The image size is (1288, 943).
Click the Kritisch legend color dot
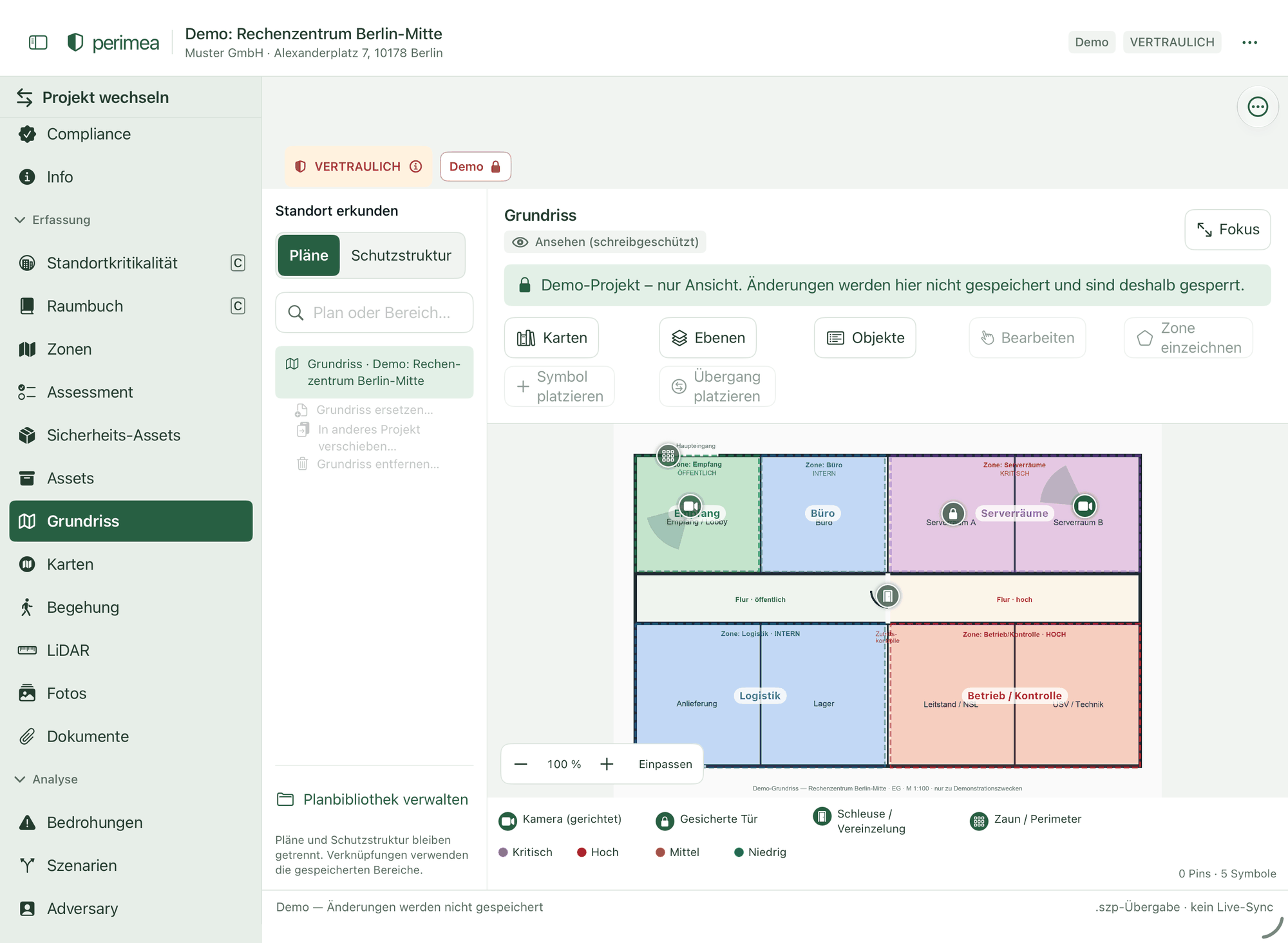tap(504, 852)
